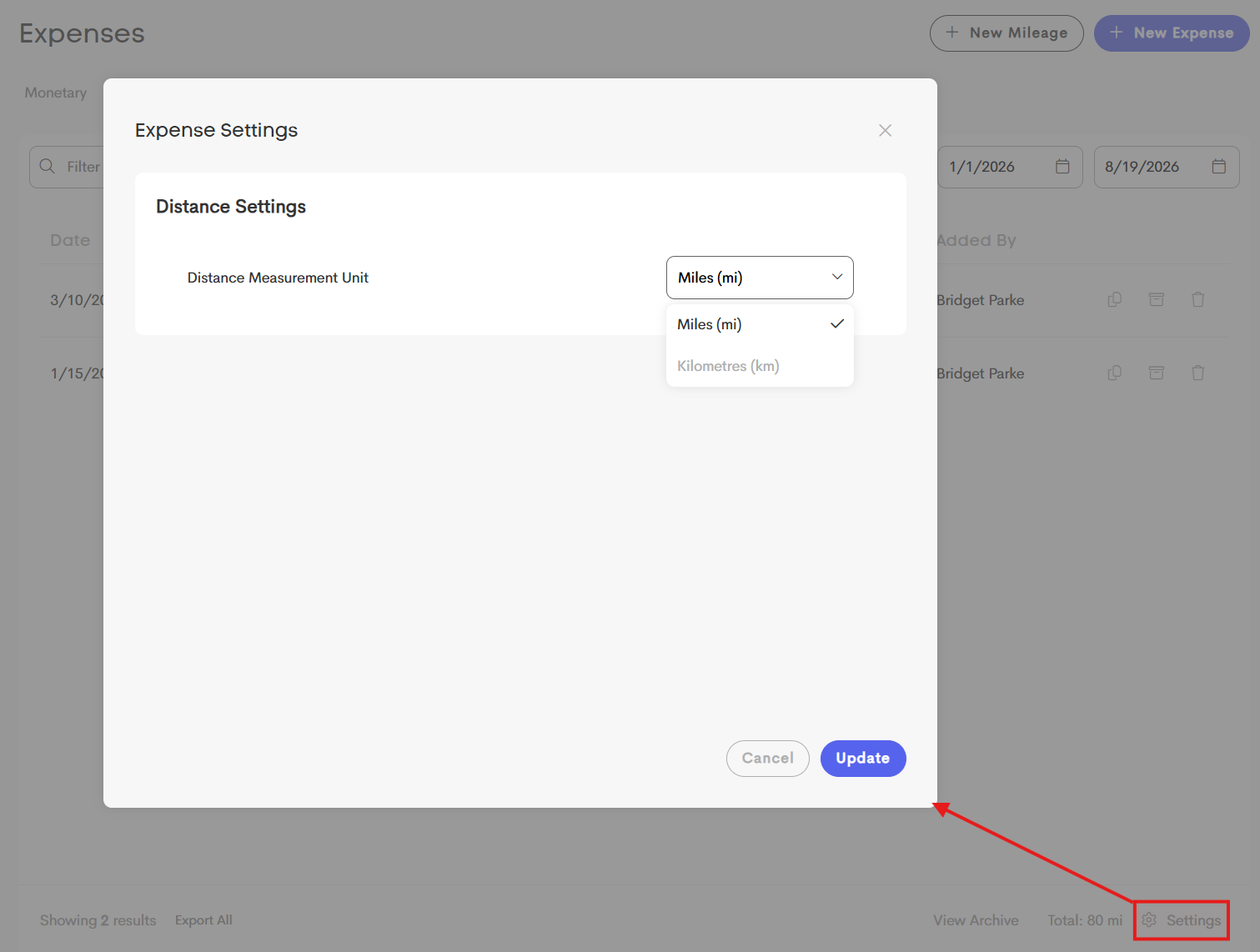
Task: Select Miles (mi) option in list
Action: (760, 324)
